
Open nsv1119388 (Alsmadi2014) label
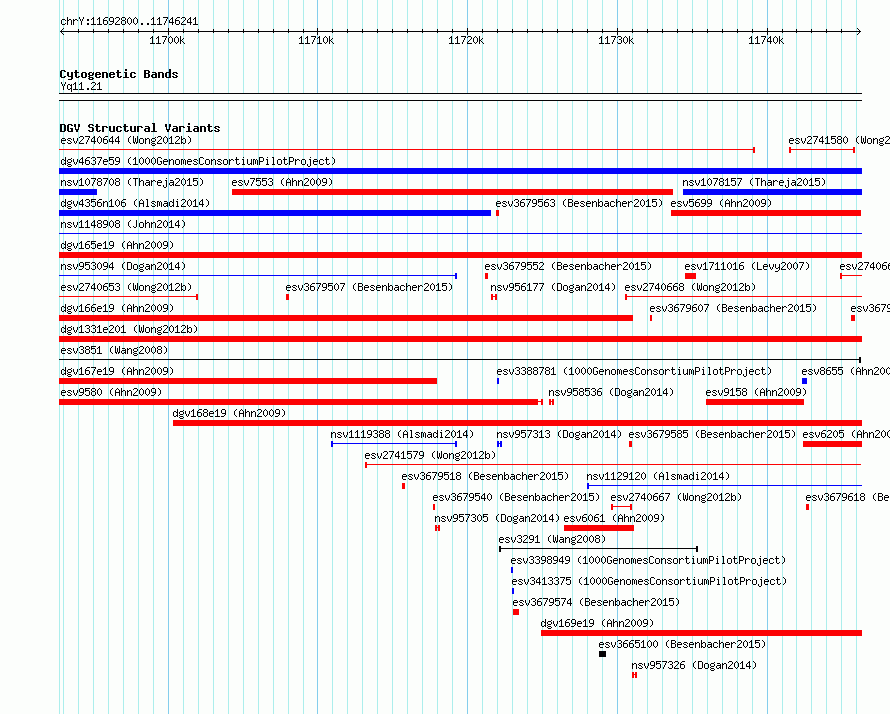tap(402, 434)
